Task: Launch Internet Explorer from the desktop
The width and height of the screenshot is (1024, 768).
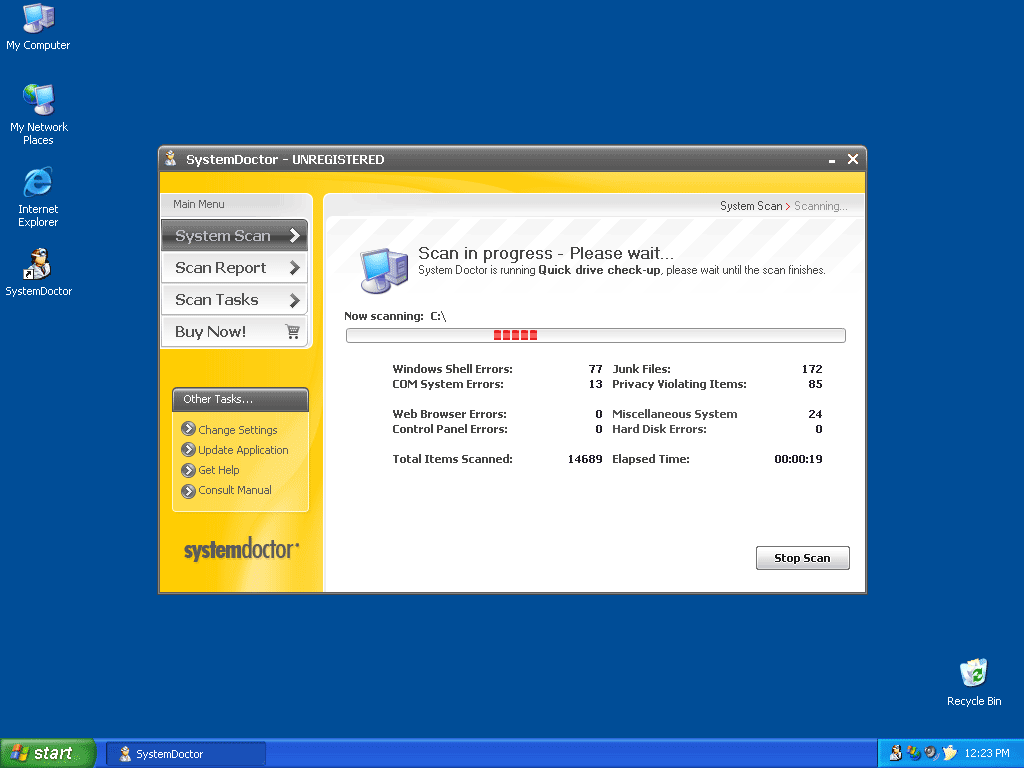Action: tap(38, 182)
